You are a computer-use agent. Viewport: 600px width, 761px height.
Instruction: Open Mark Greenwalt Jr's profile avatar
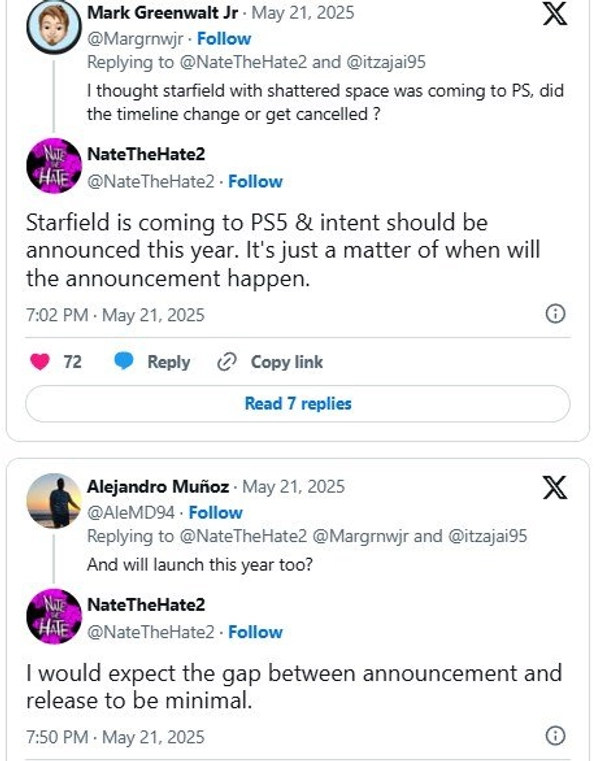(x=47, y=30)
